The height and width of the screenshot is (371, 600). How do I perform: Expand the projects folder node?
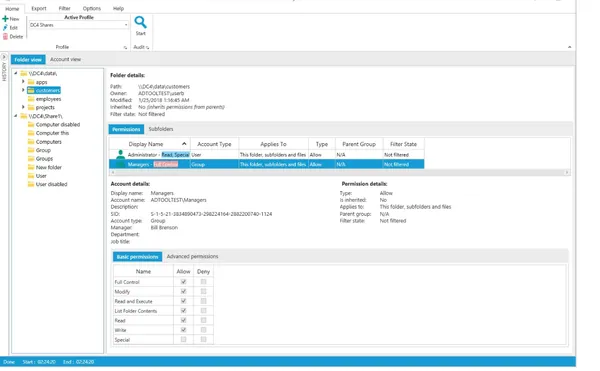click(23, 107)
